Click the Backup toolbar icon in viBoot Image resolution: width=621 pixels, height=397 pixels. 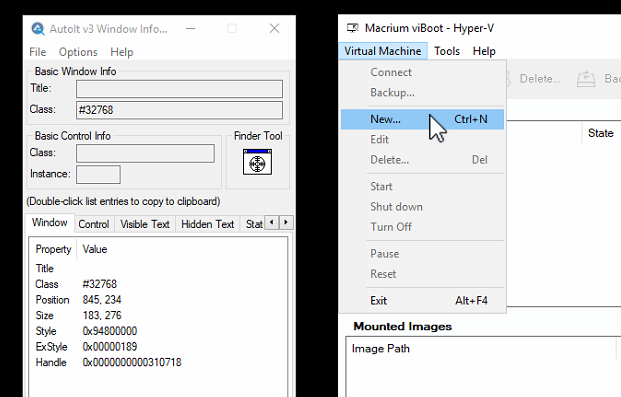pos(586,78)
